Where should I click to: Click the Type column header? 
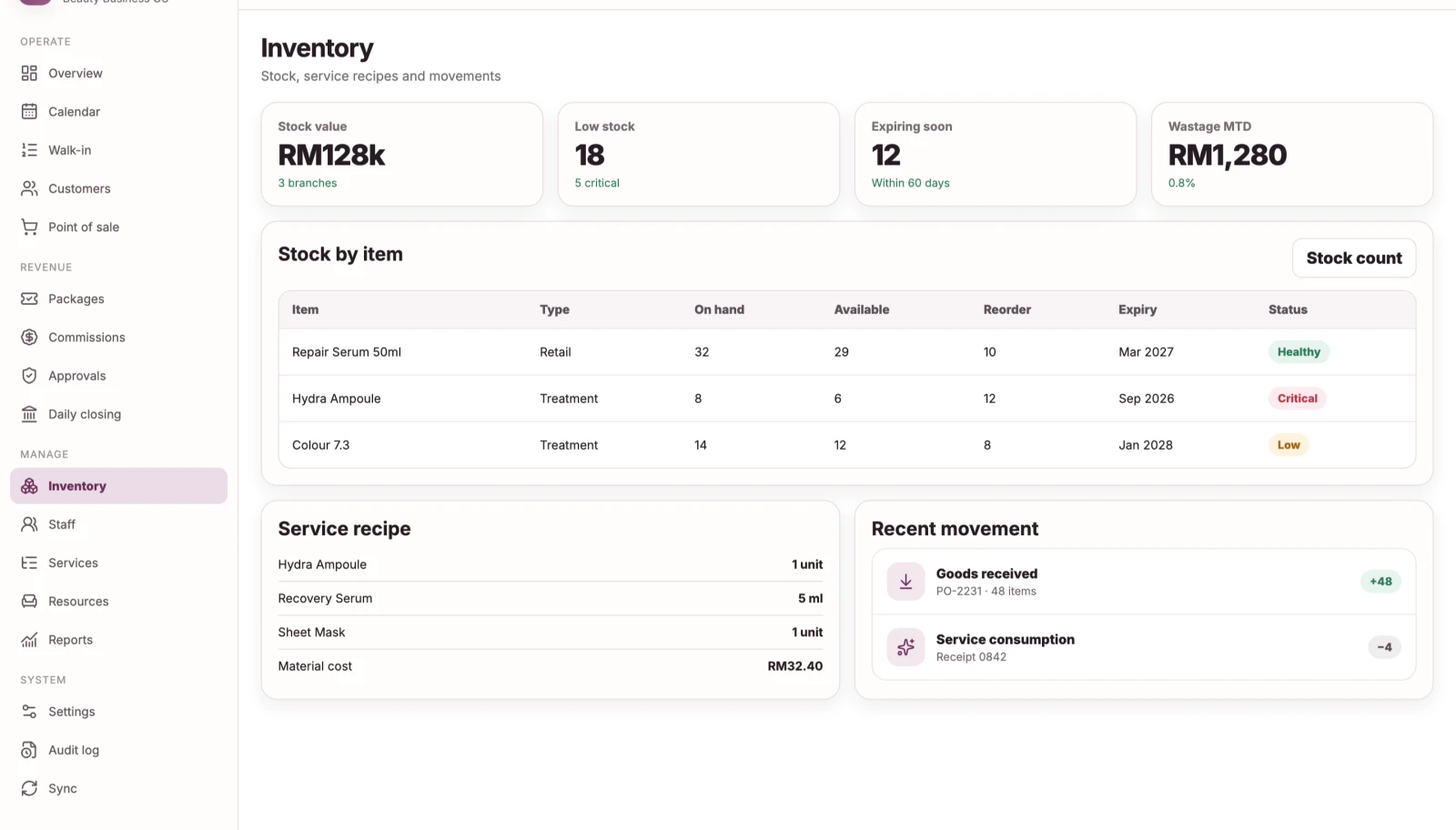click(554, 309)
